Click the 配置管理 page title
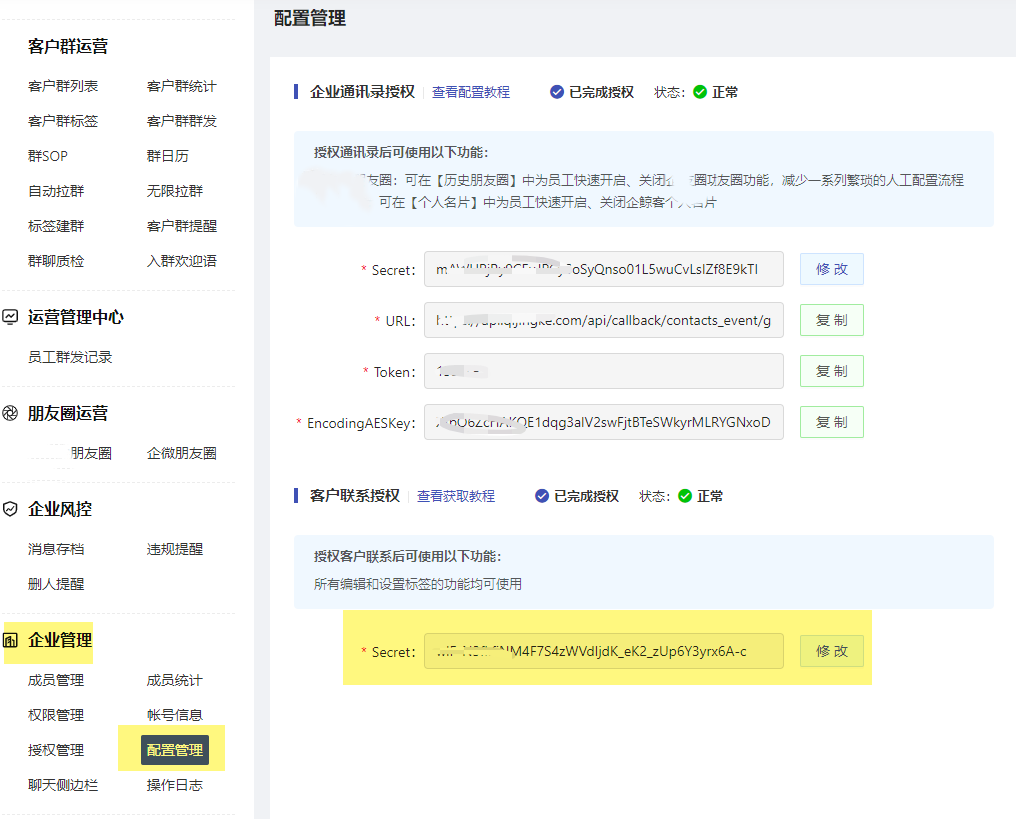Viewport: 1016px width, 819px height. pyautogui.click(x=310, y=18)
